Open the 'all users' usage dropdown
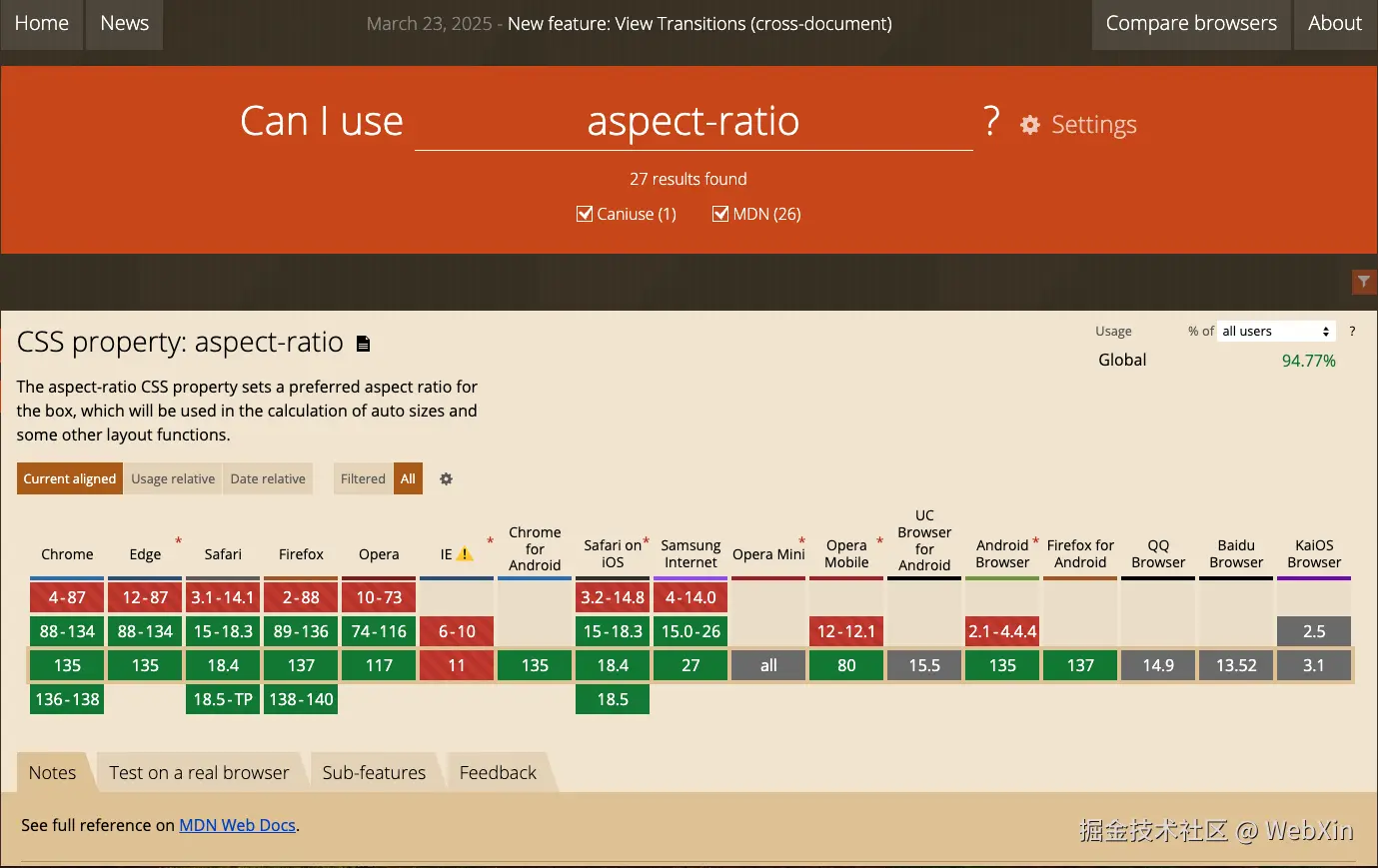The height and width of the screenshot is (868, 1378). click(1276, 332)
